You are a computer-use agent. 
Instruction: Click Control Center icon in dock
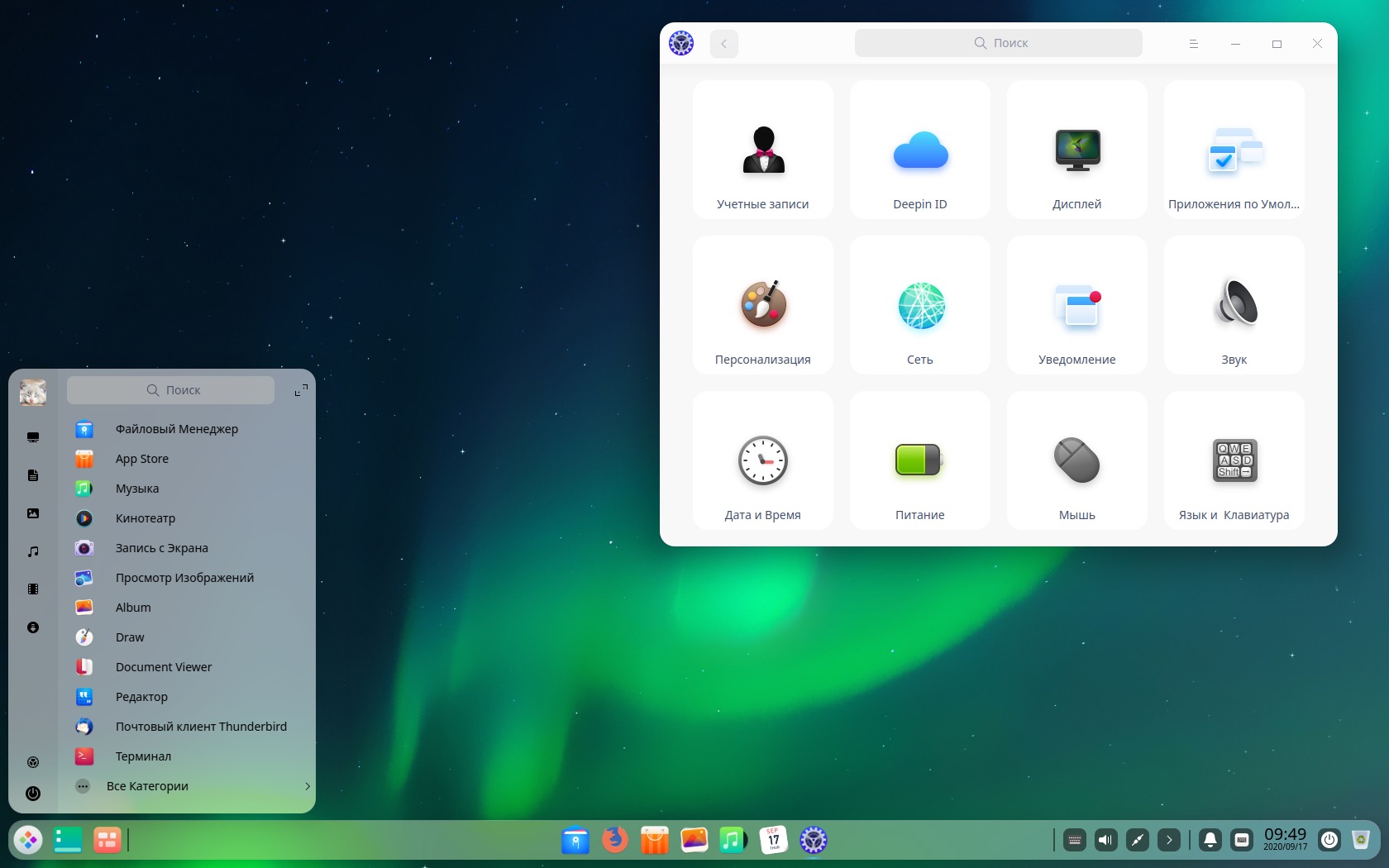(814, 840)
